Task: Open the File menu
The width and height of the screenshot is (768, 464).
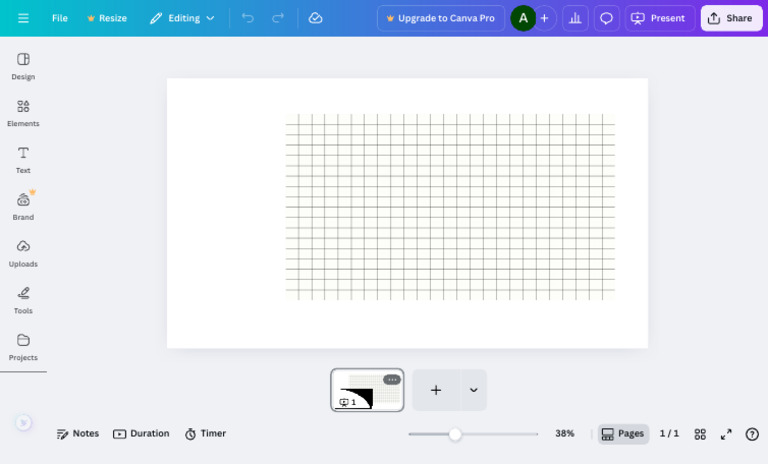Action: (x=60, y=18)
